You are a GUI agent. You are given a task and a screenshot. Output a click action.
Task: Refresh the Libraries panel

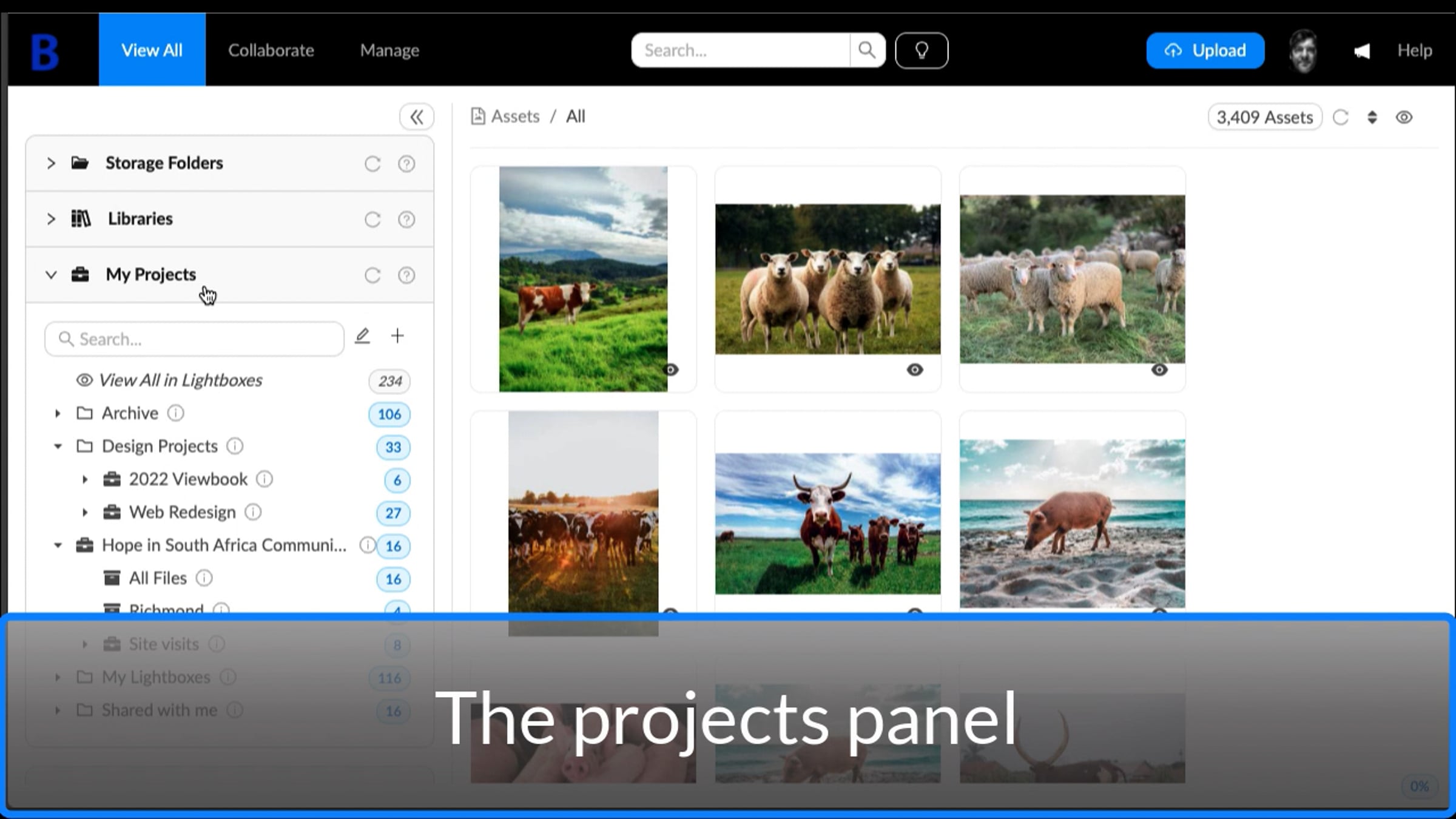[372, 220]
